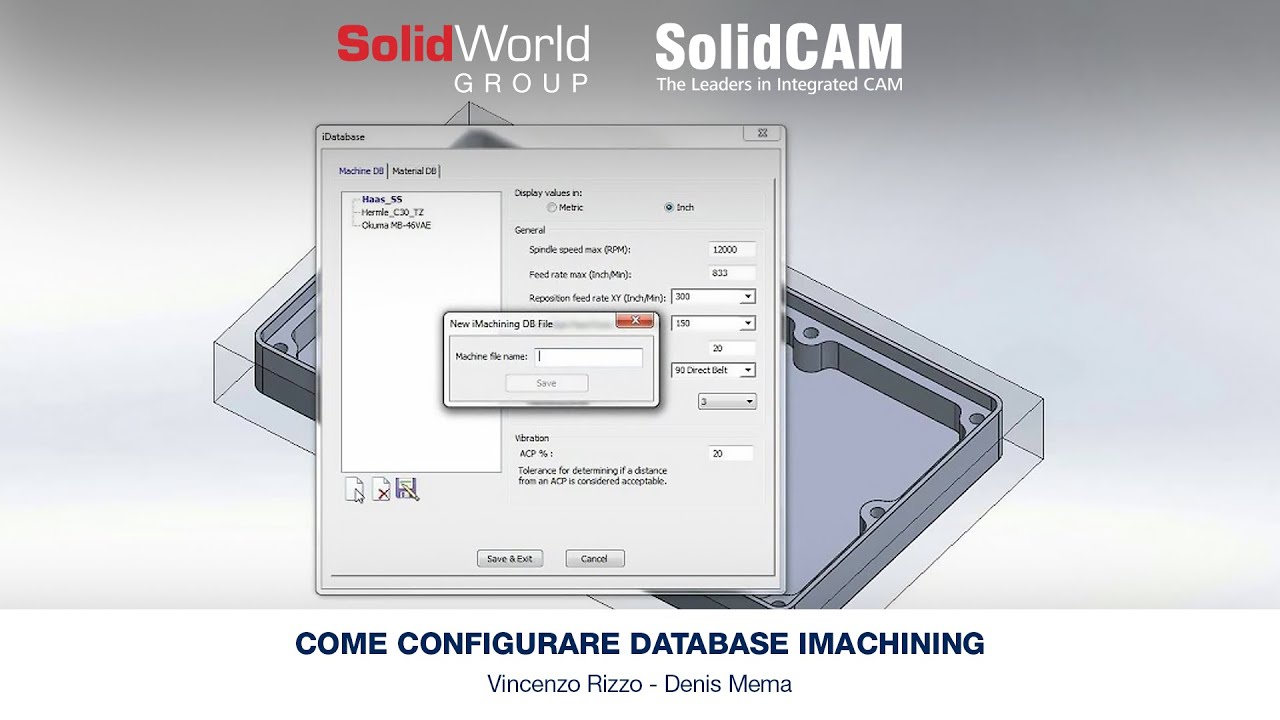Viewport: 1280px width, 720px height.
Task: Open the dropdown showing 150
Action: point(747,323)
